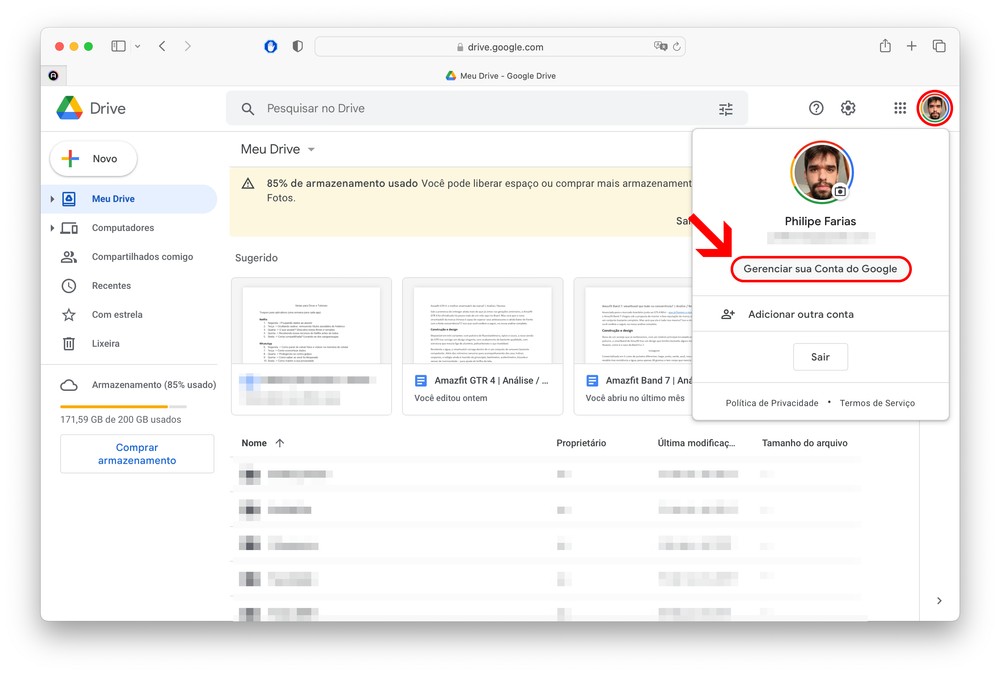Click the Sair button
This screenshot has width=1000, height=674.
click(x=820, y=357)
